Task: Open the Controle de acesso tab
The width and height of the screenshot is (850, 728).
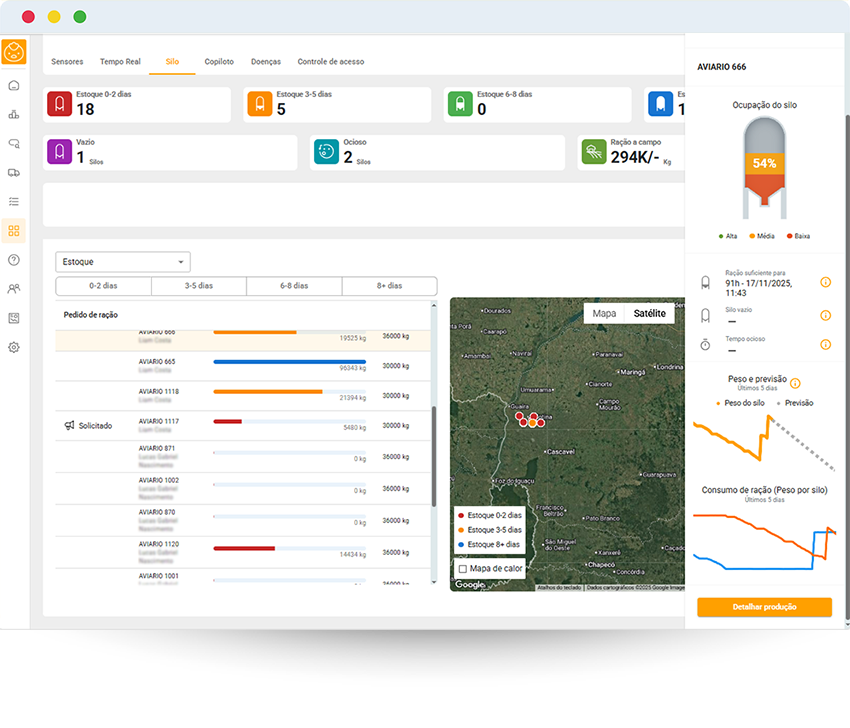Action: pyautogui.click(x=331, y=62)
